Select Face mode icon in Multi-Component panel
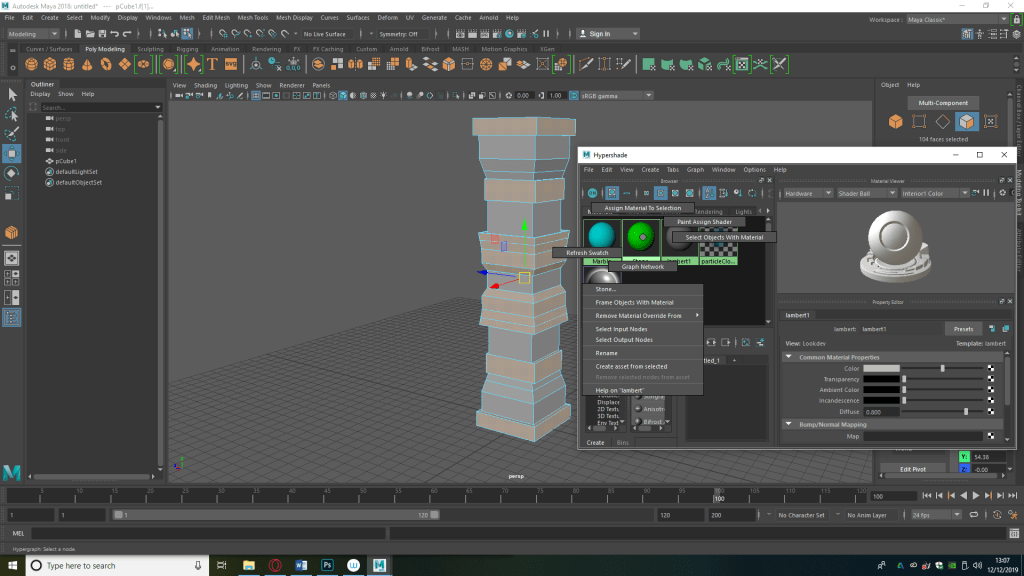The width and height of the screenshot is (1024, 576). (x=967, y=121)
